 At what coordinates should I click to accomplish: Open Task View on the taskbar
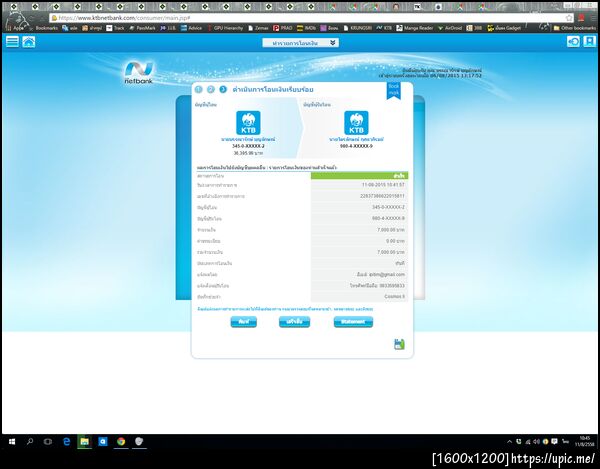click(48, 442)
